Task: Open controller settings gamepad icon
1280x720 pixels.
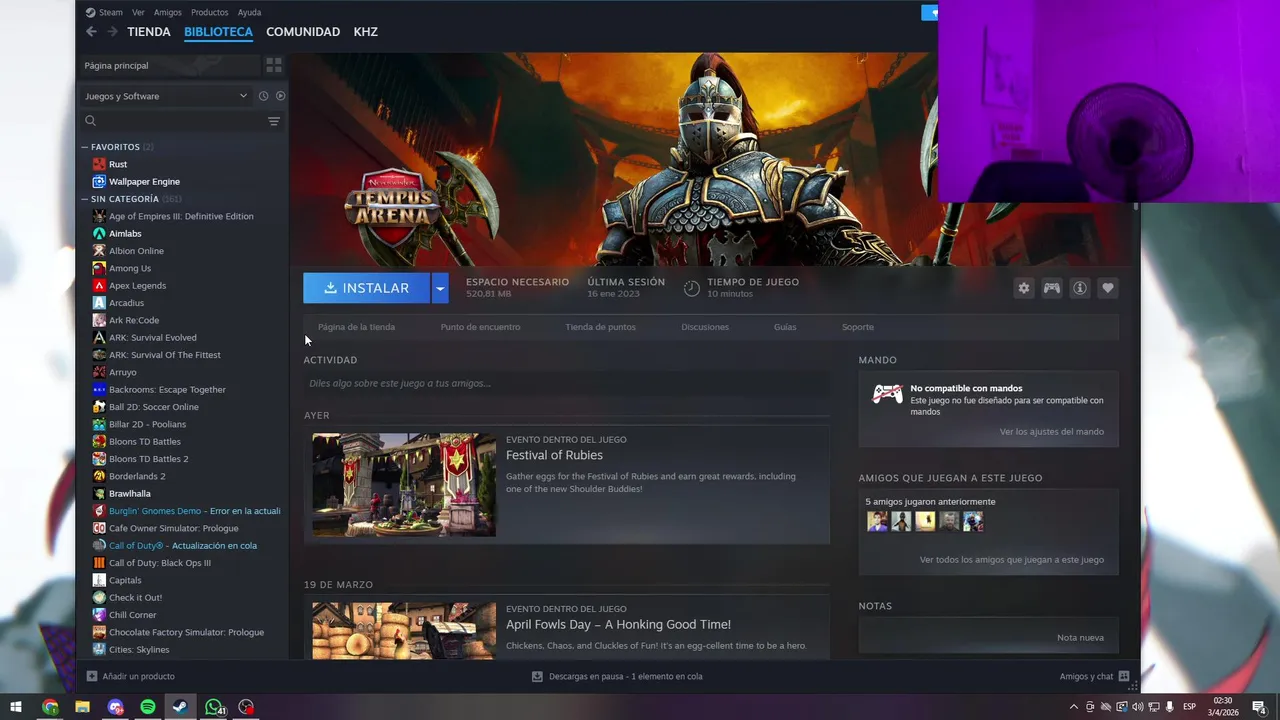Action: (x=1052, y=288)
